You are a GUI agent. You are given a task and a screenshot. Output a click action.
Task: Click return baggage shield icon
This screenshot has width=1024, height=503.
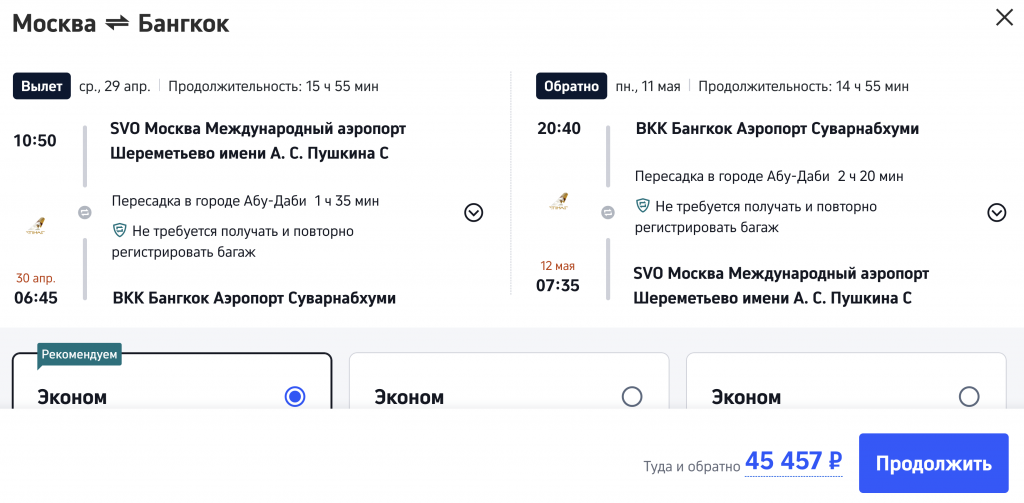point(643,206)
